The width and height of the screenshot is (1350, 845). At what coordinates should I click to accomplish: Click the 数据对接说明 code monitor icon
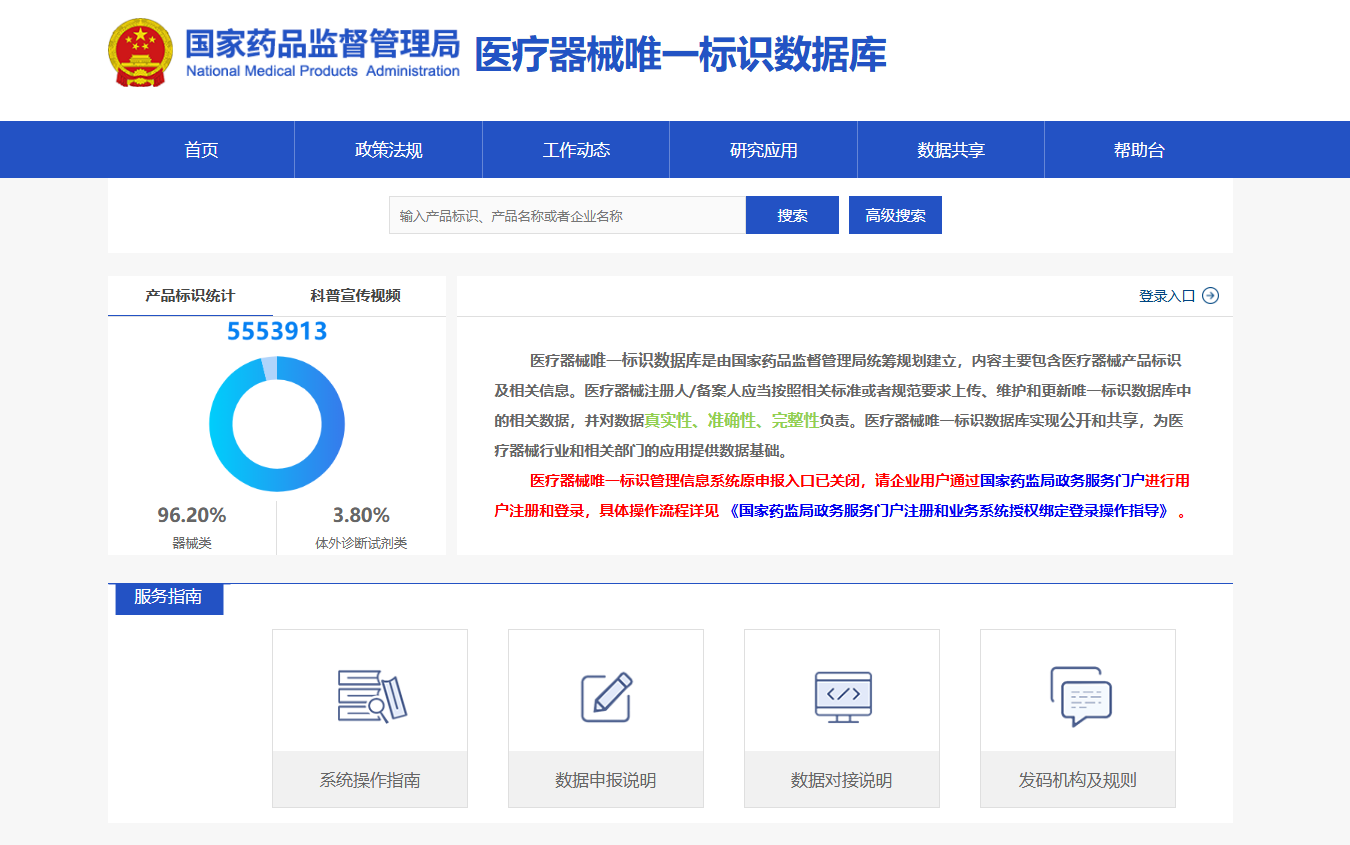842,695
